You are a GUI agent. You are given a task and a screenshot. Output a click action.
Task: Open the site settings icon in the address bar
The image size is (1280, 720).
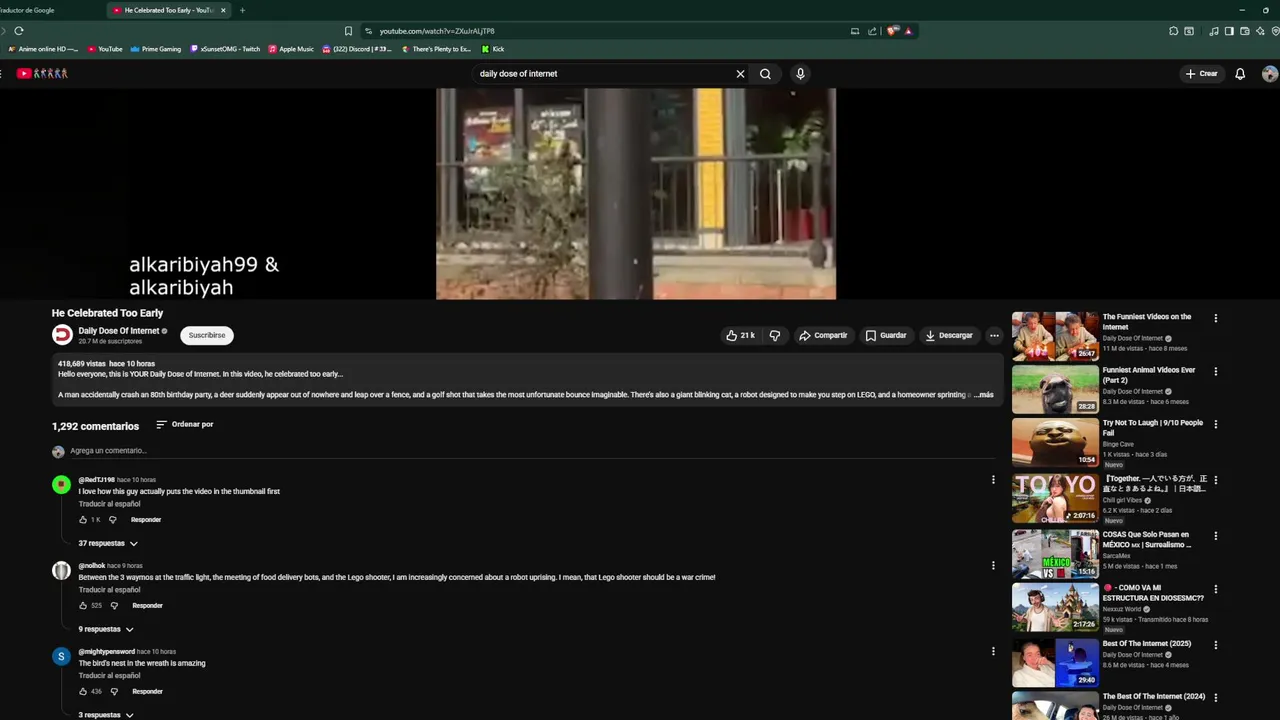pyautogui.click(x=368, y=31)
